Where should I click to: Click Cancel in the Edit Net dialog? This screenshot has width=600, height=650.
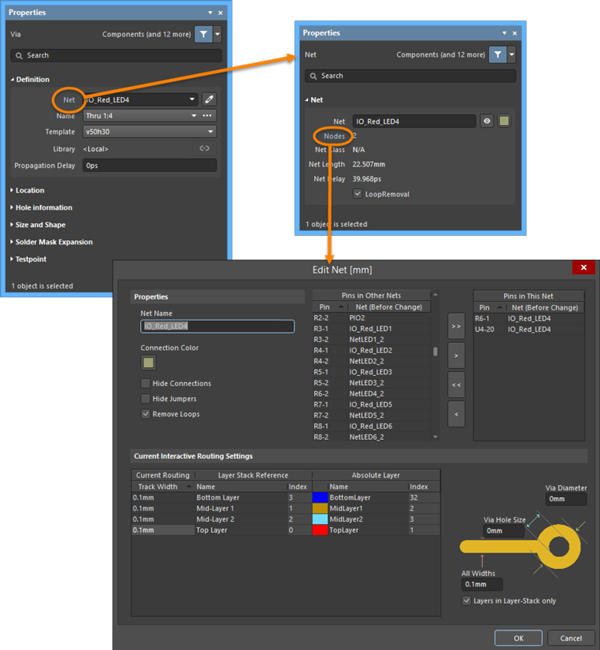point(570,637)
